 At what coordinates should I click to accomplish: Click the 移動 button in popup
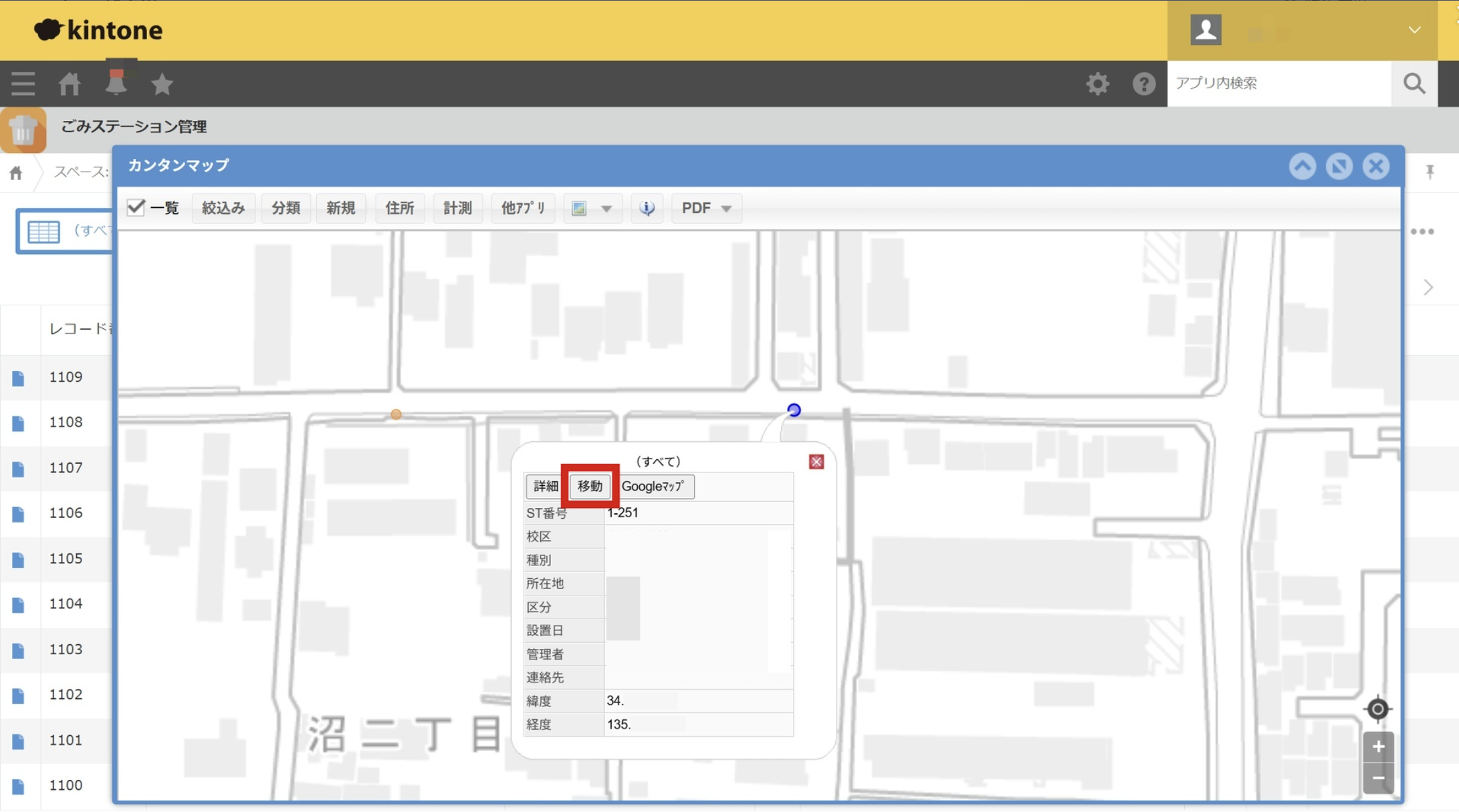[589, 487]
